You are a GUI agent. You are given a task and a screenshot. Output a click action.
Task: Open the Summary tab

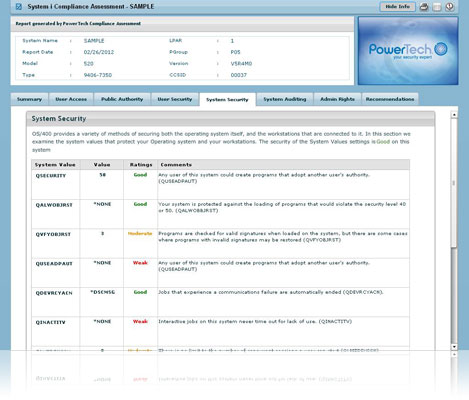point(29,99)
